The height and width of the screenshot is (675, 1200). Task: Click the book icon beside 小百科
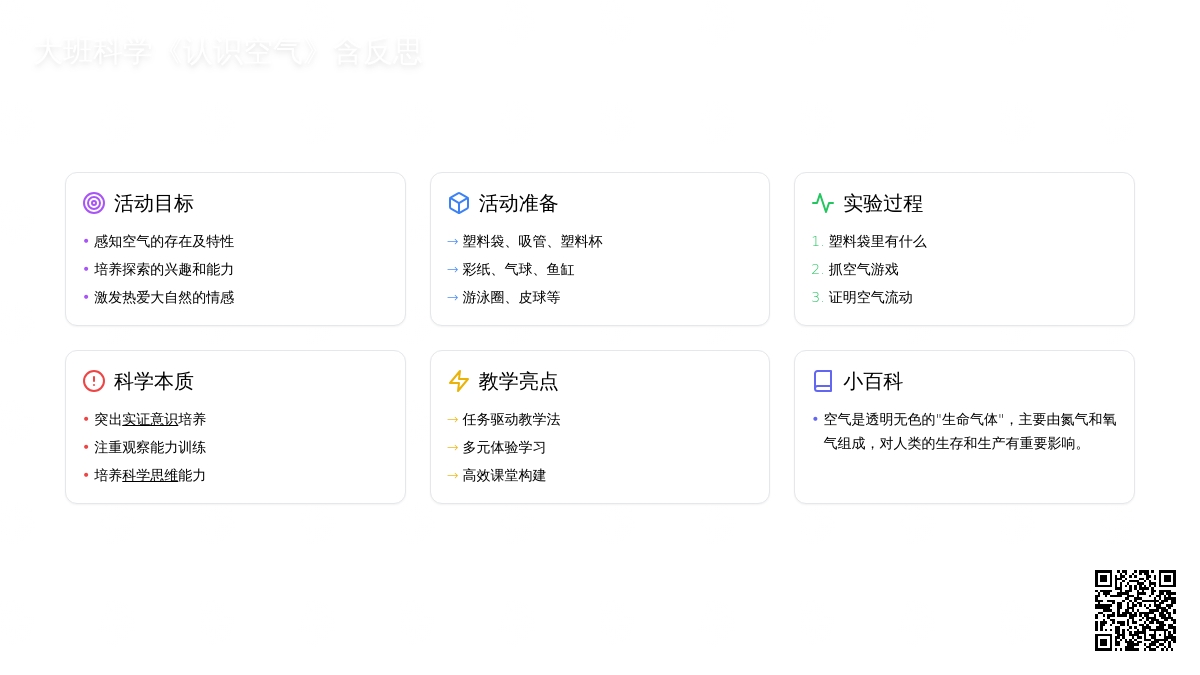point(823,381)
